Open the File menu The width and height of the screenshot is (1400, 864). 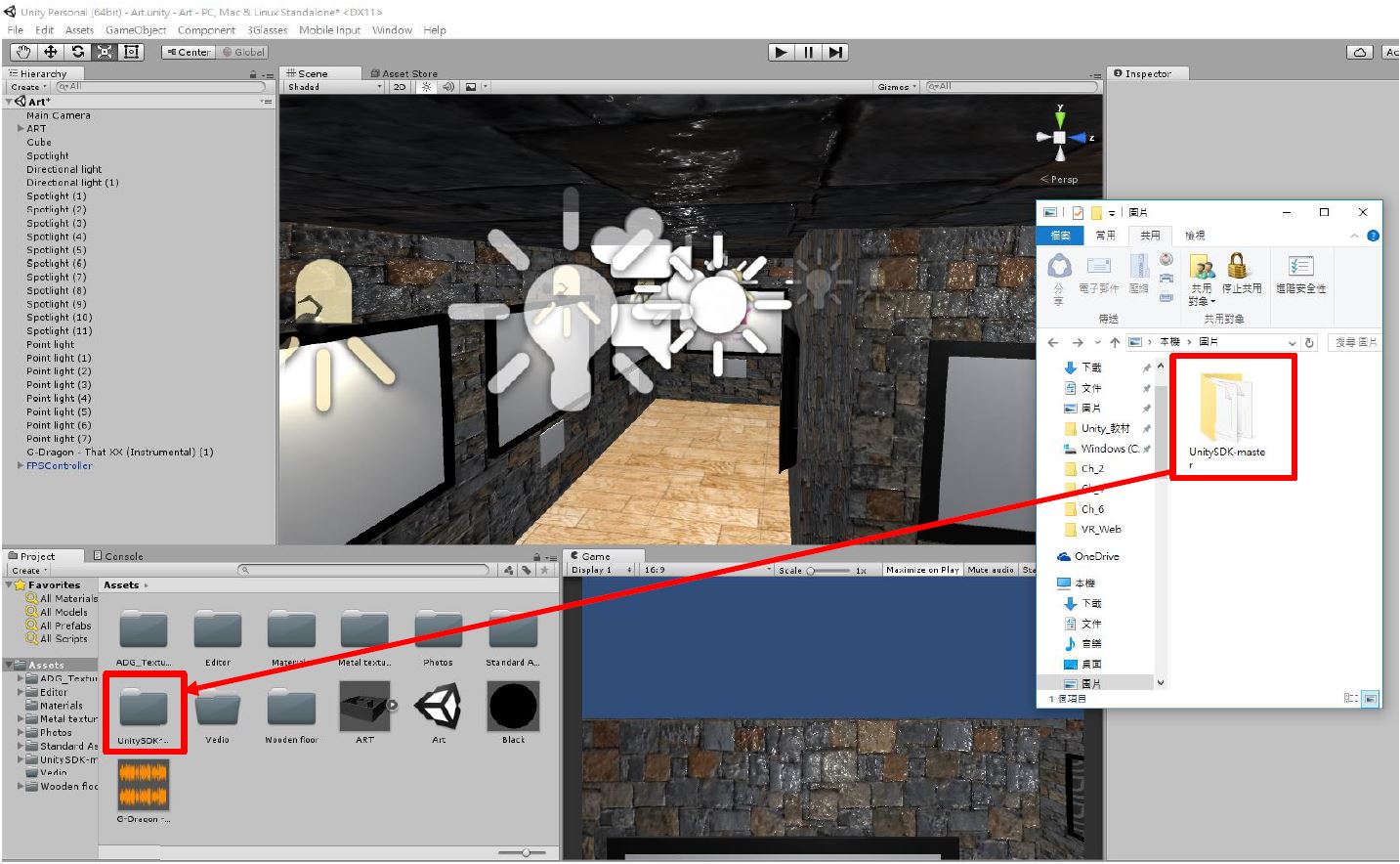pyautogui.click(x=16, y=30)
